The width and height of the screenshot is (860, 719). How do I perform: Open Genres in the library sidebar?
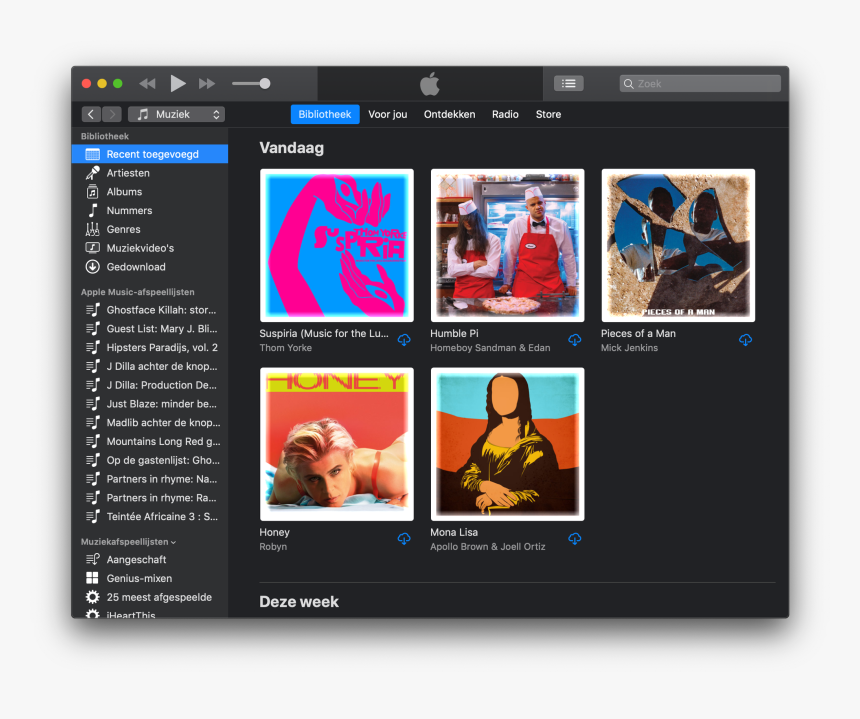[150, 229]
